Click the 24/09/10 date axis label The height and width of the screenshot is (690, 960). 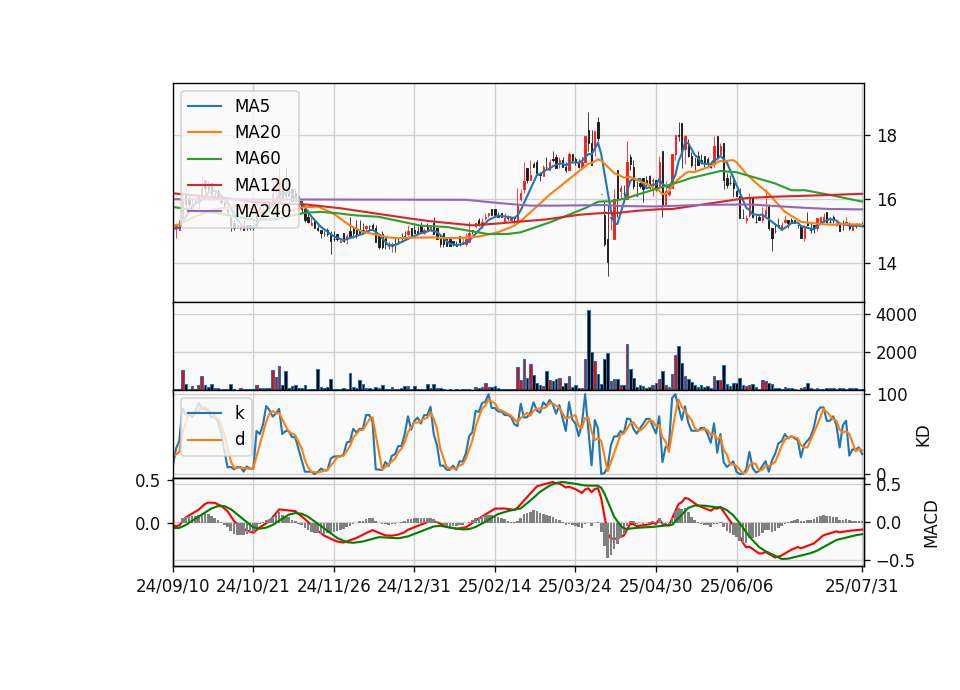pyautogui.click(x=173, y=586)
